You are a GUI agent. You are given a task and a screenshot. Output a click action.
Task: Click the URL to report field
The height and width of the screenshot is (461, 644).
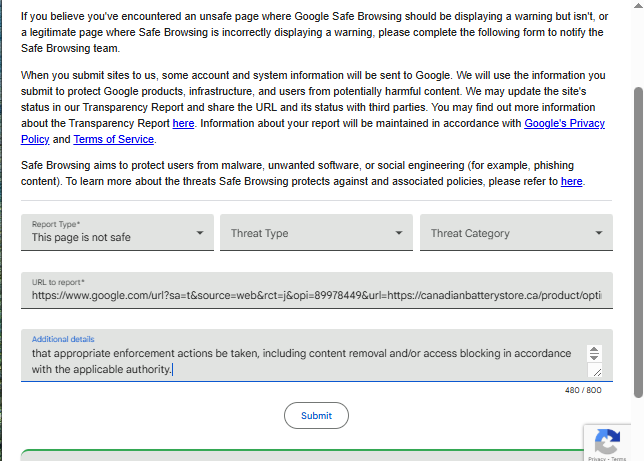pos(317,290)
